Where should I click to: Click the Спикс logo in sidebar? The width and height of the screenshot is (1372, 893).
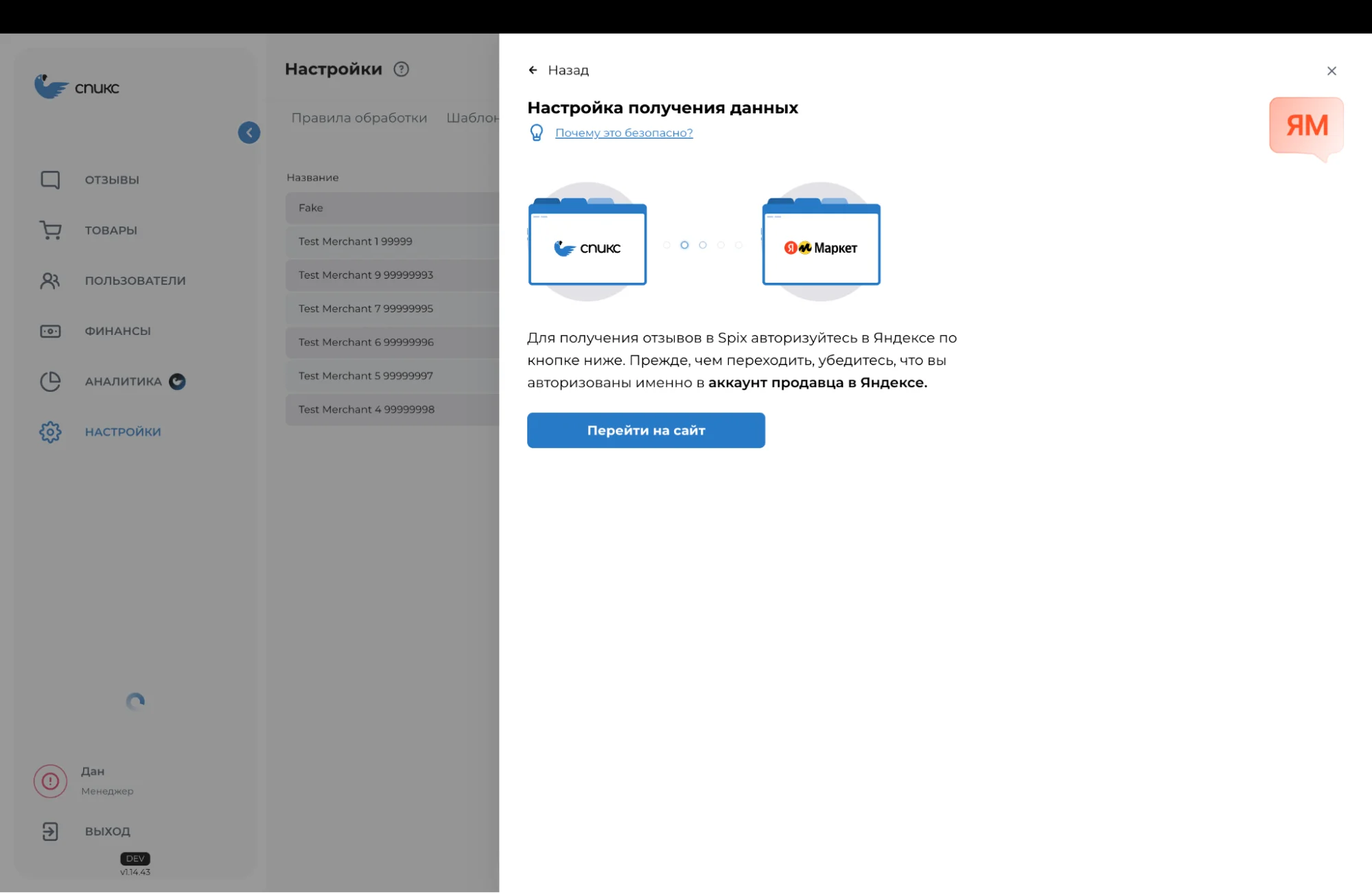point(77,87)
